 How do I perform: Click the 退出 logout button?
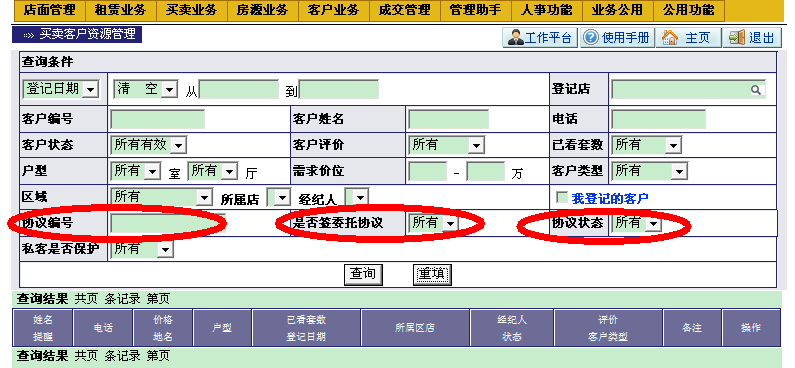click(752, 38)
